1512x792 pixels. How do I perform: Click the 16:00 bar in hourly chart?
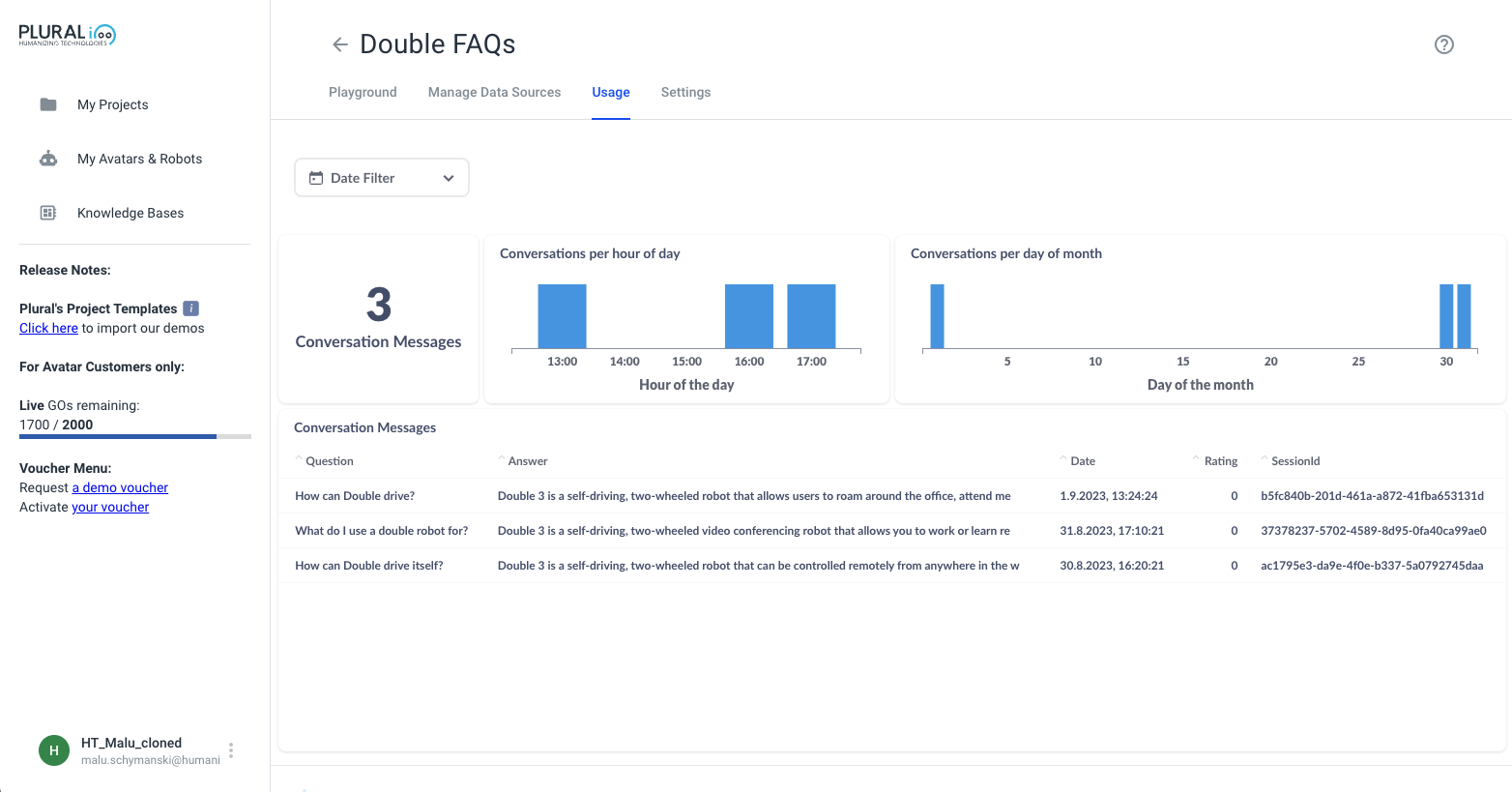tap(749, 316)
